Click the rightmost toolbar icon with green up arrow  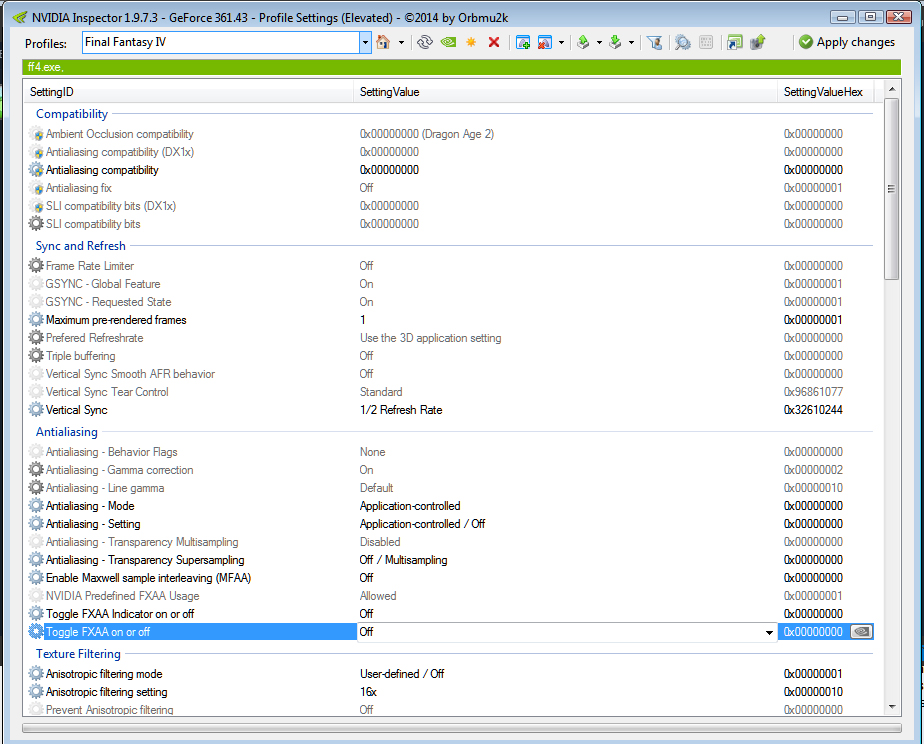coord(758,42)
